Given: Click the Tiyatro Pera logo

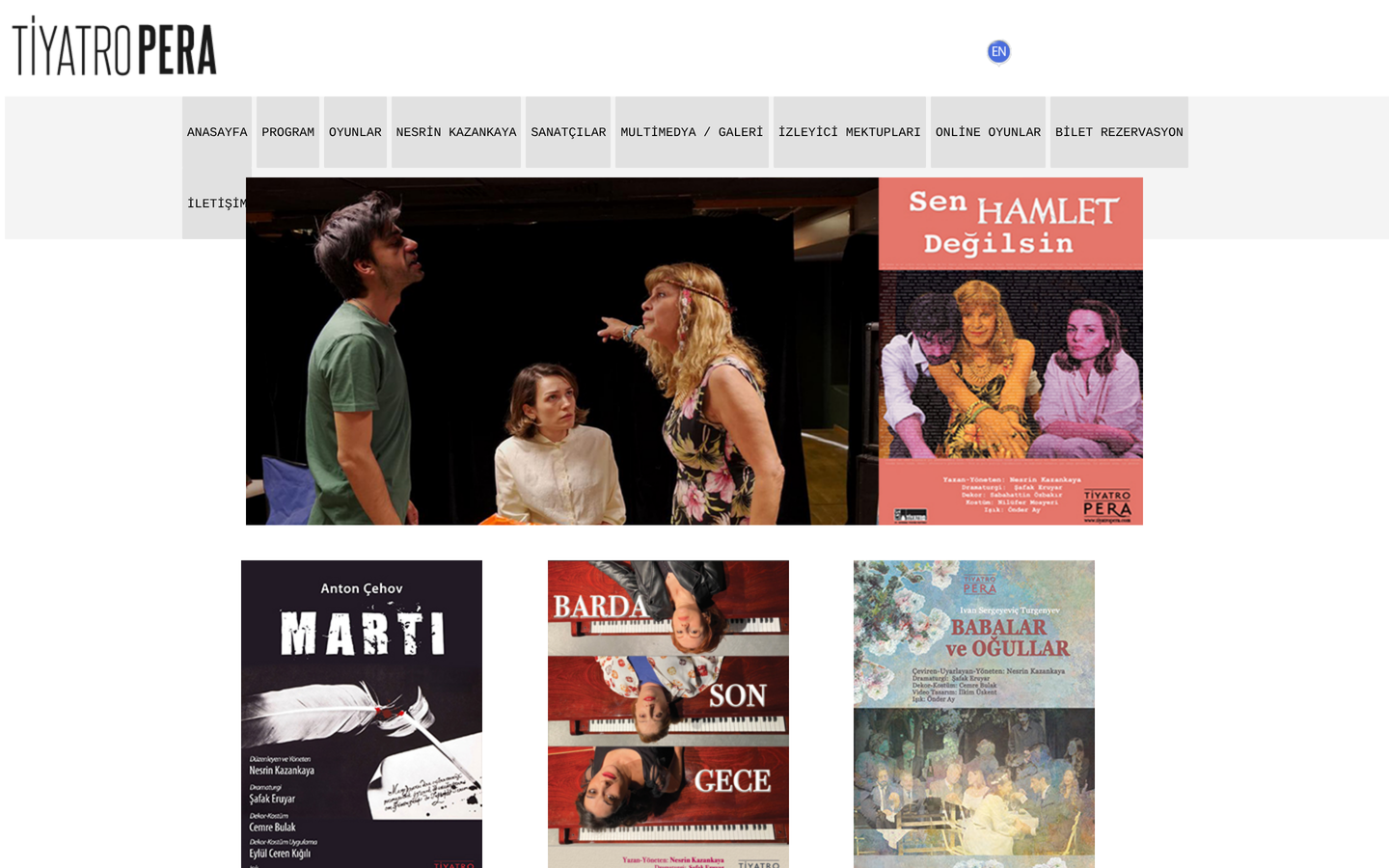Looking at the screenshot, I should click(115, 46).
